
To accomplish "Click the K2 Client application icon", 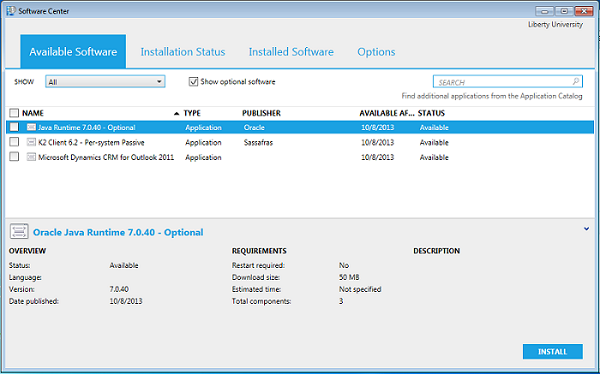I will [x=31, y=142].
